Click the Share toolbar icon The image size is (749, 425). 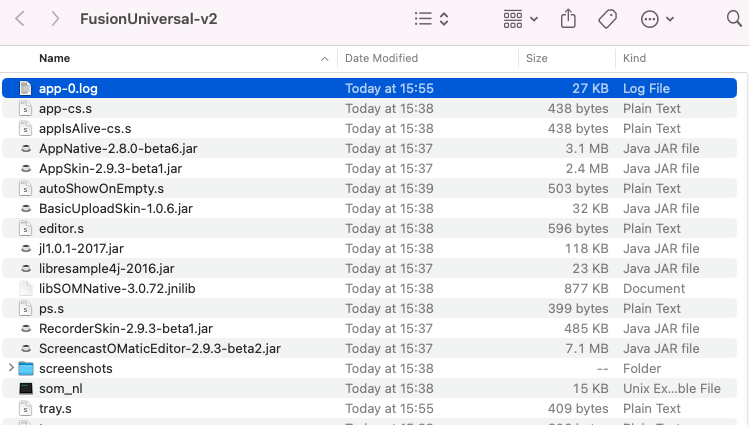tap(569, 19)
